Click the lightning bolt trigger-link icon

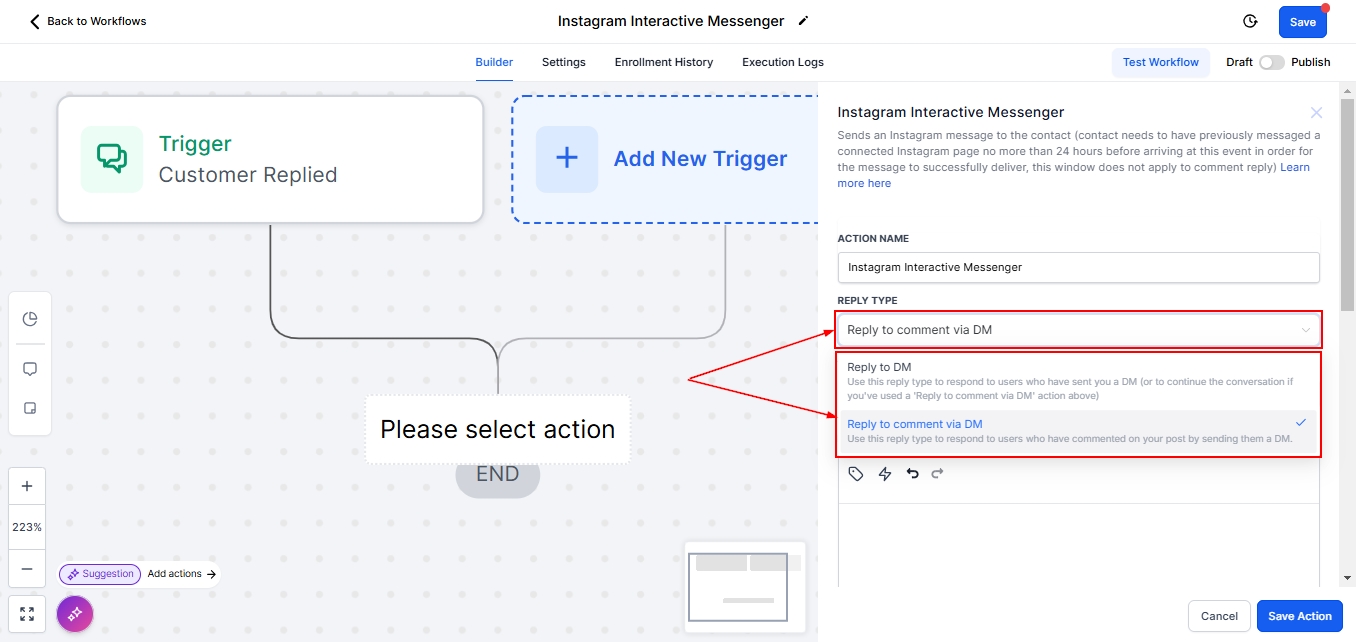[x=884, y=474]
